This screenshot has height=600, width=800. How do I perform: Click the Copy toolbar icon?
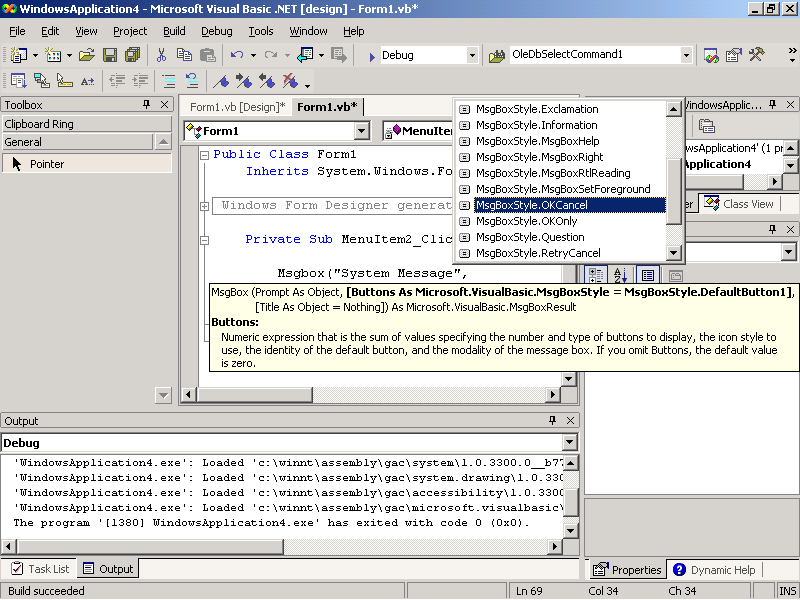pos(184,55)
